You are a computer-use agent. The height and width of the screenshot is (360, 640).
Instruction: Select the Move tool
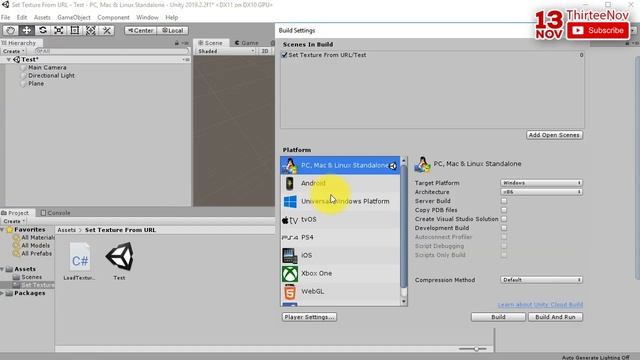(27, 30)
